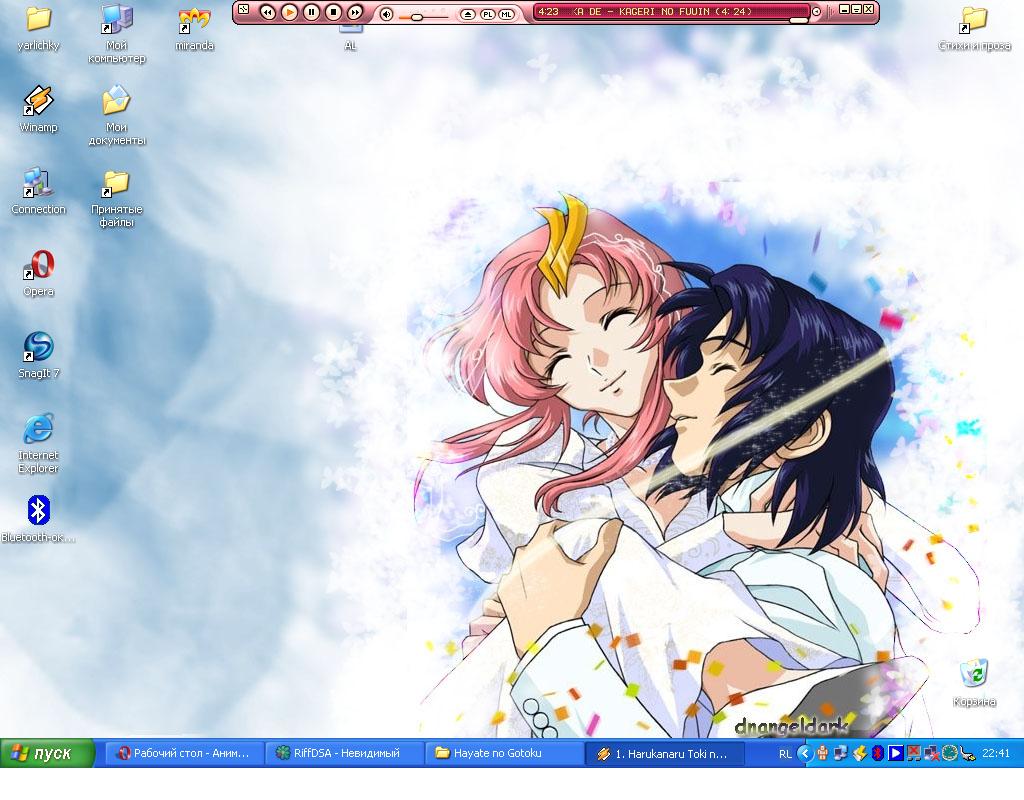Viewport: 1024px width, 800px height.
Task: Click single monitor tray icon with red X
Action: [x=914, y=753]
